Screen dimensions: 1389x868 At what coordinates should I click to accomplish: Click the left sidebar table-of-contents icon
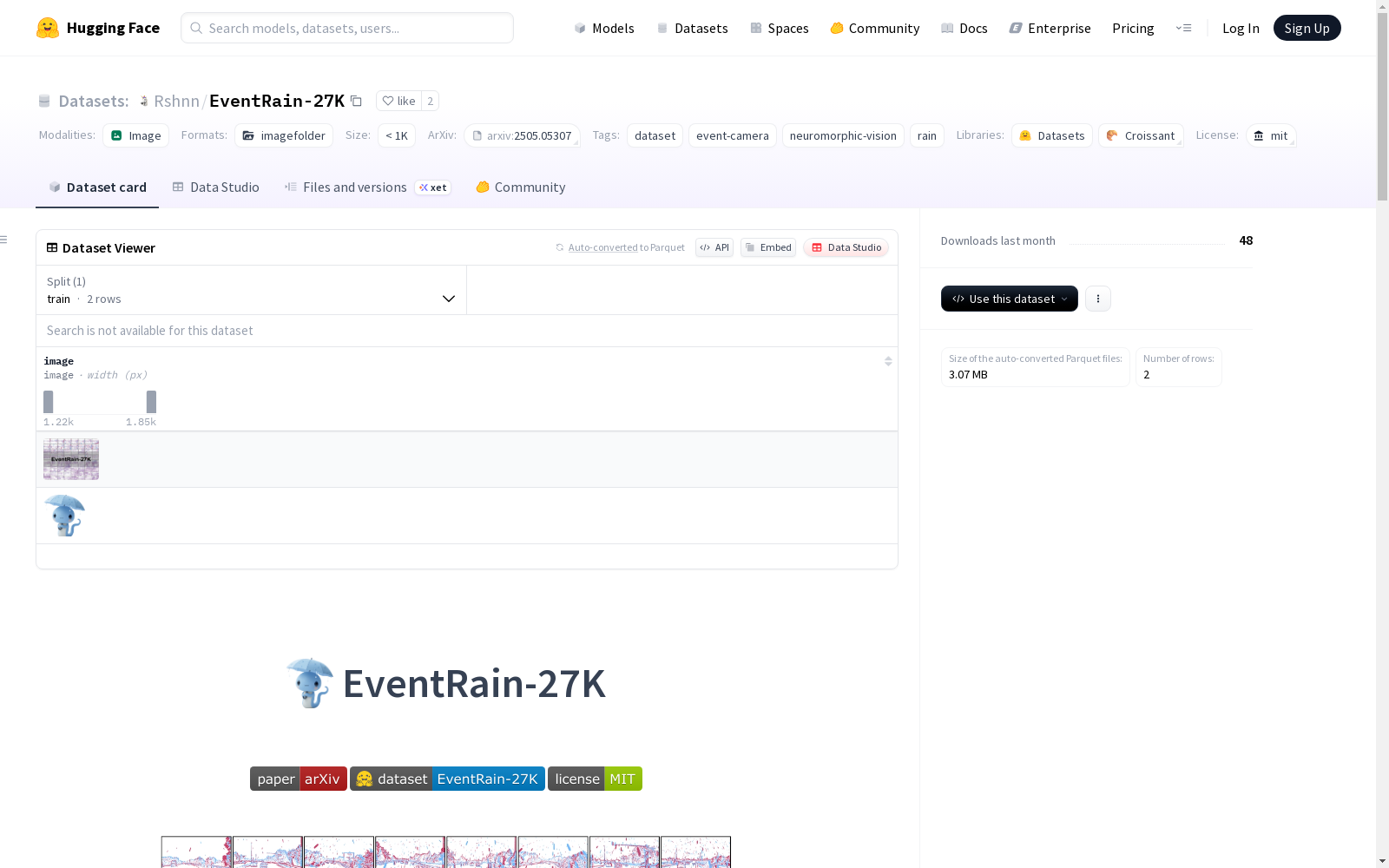tap(4, 240)
